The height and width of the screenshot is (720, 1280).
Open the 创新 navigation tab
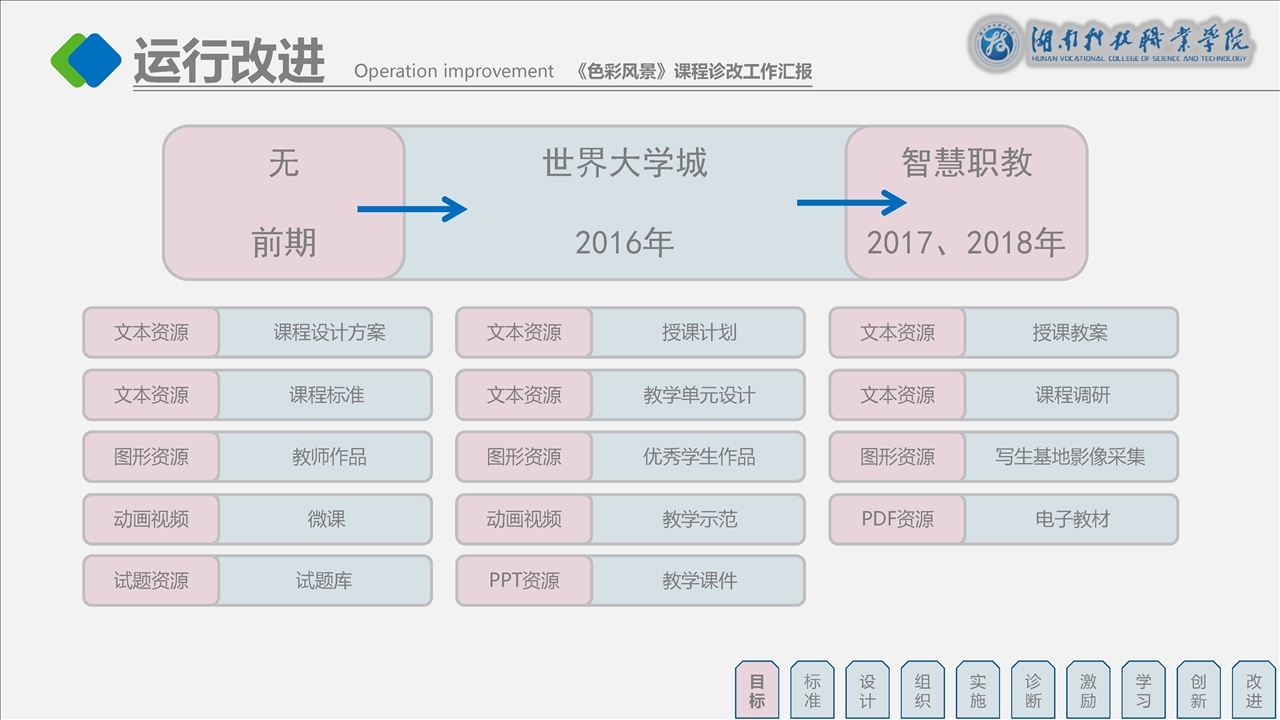(1198, 690)
